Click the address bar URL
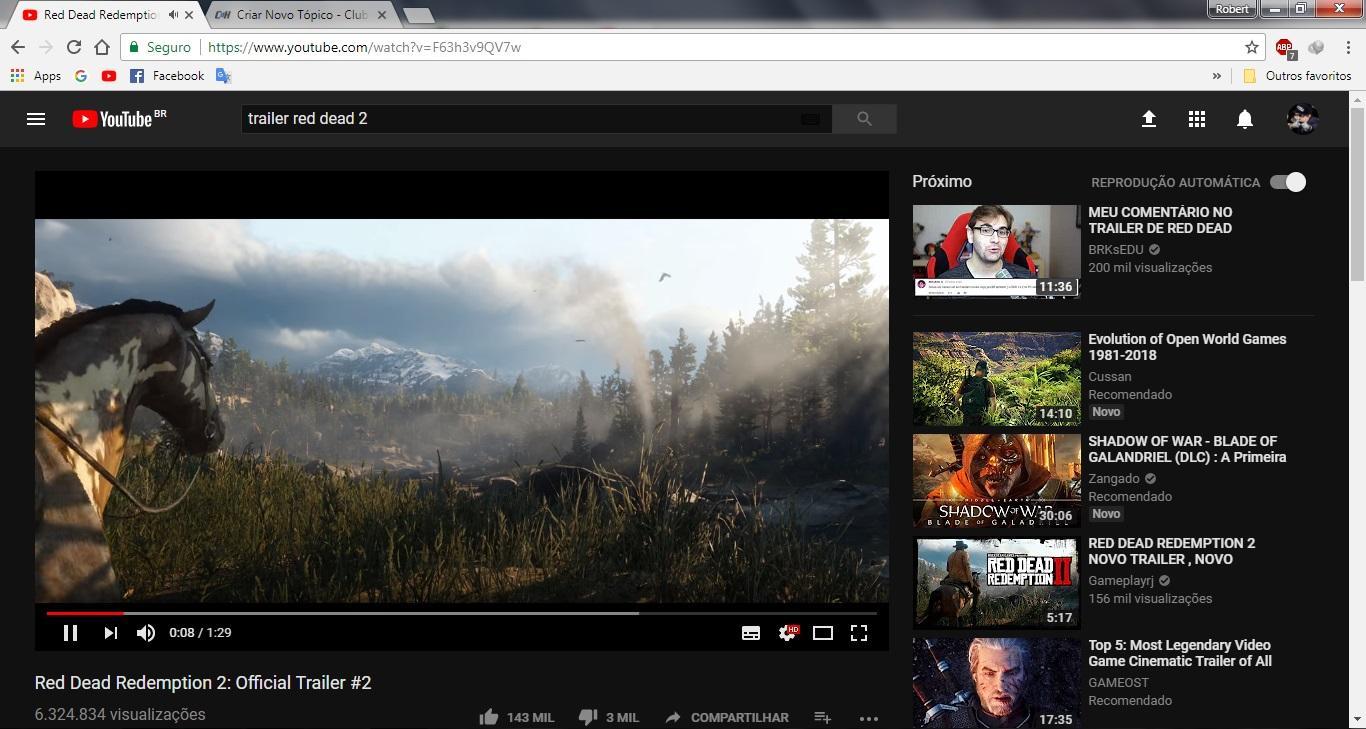Image resolution: width=1366 pixels, height=729 pixels. pyautogui.click(x=364, y=47)
